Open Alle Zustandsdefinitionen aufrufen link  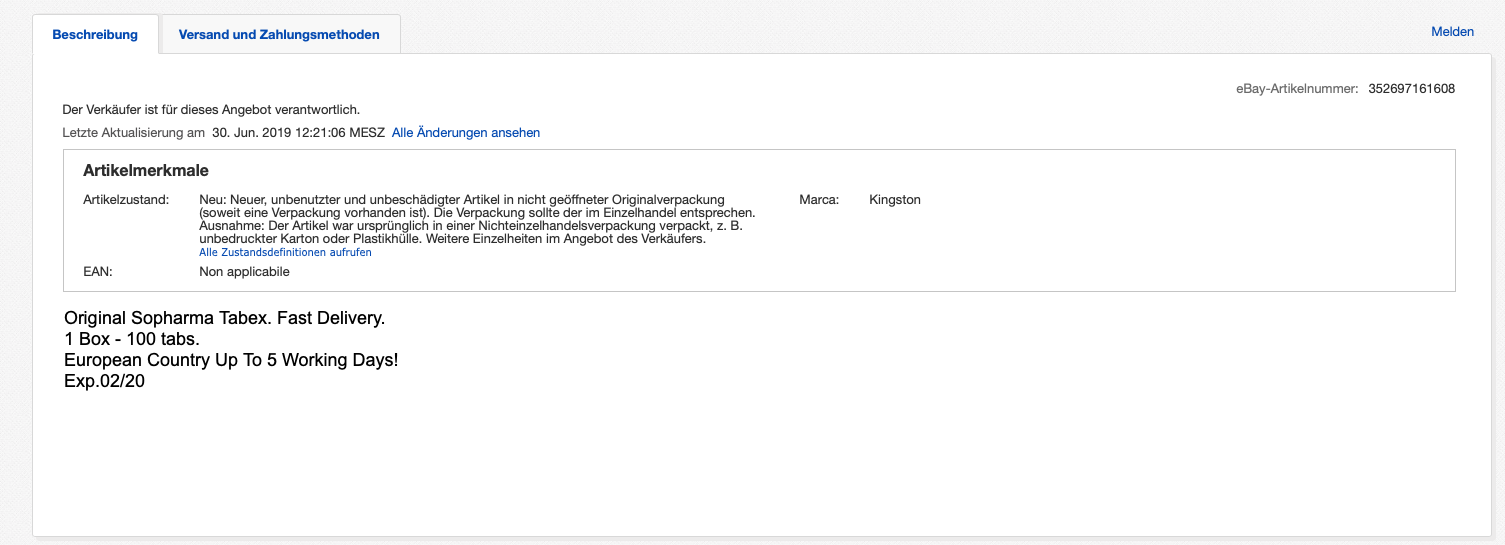tap(285, 253)
